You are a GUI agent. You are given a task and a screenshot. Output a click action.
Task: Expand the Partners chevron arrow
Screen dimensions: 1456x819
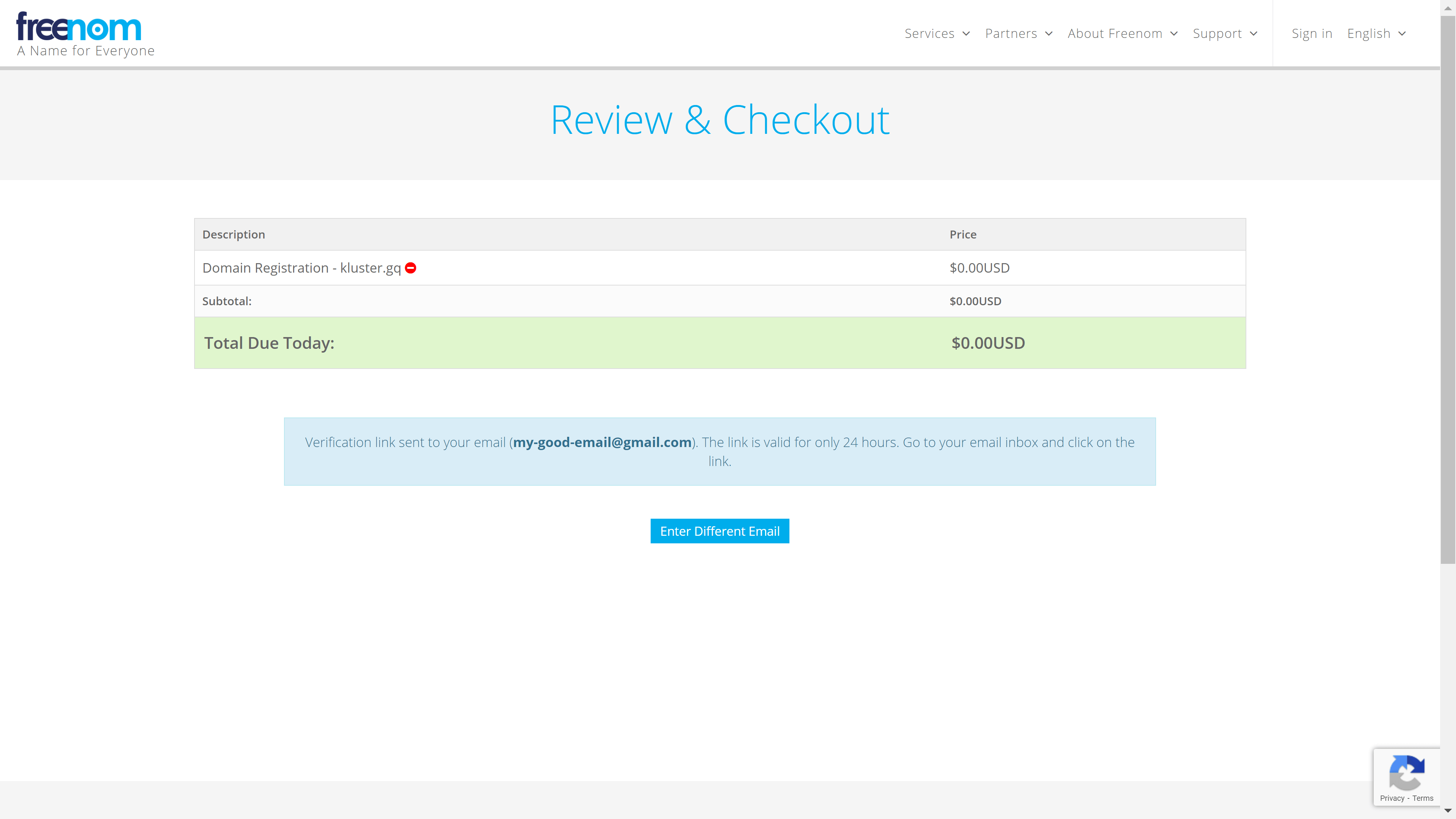point(1049,33)
